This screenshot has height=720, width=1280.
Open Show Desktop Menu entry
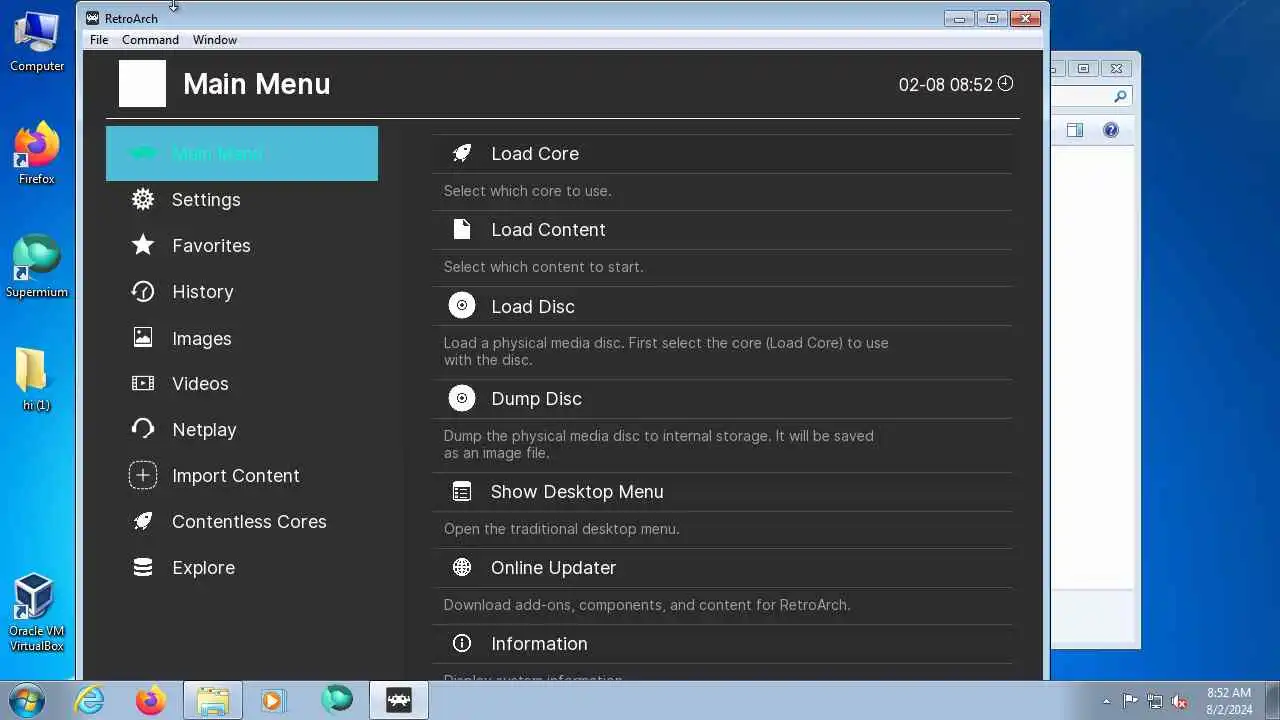[x=722, y=491]
